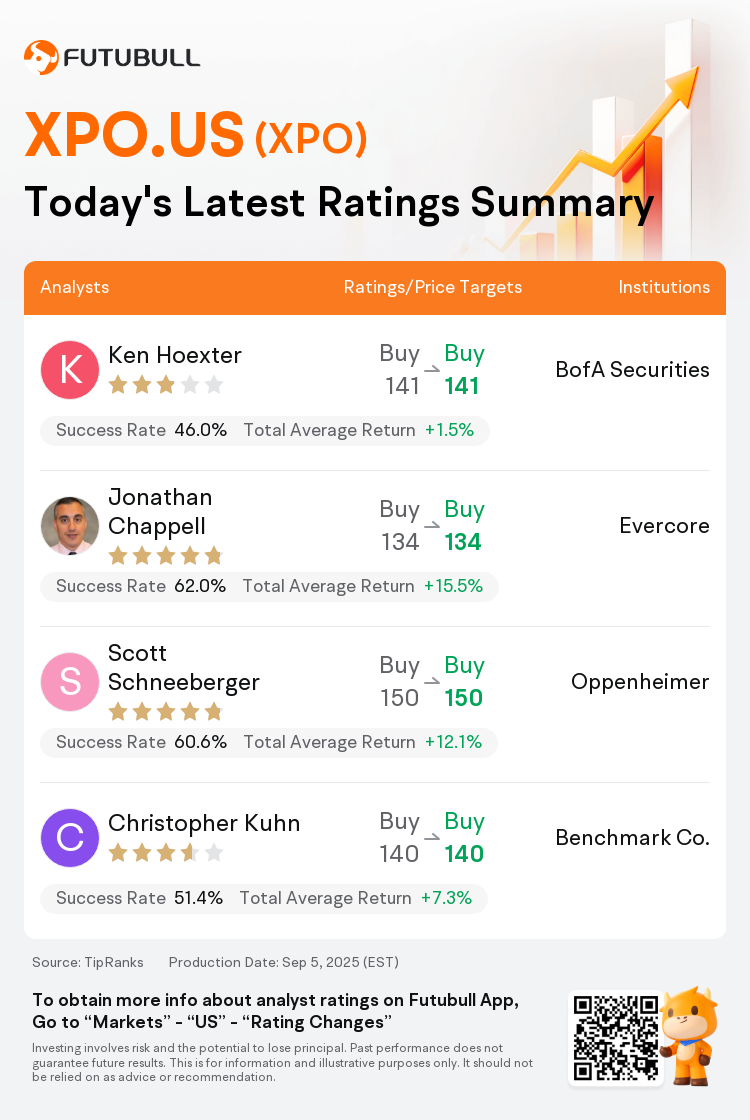The height and width of the screenshot is (1120, 750).
Task: Open Evercore institution name
Action: 664,526
